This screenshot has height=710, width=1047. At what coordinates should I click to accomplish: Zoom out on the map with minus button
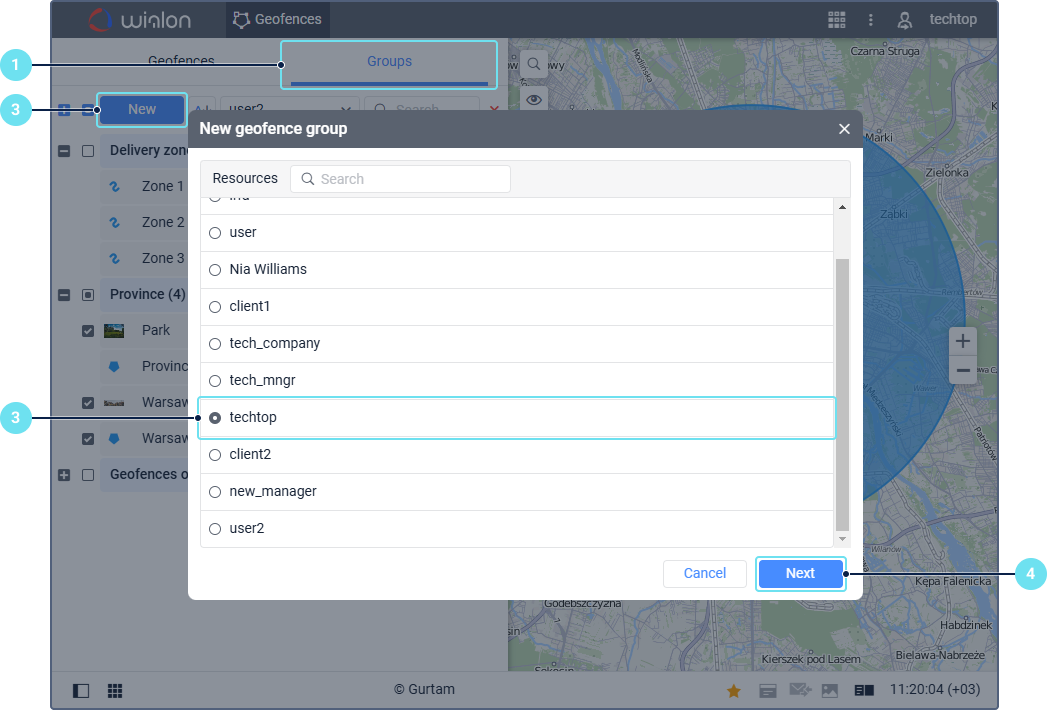click(x=962, y=370)
